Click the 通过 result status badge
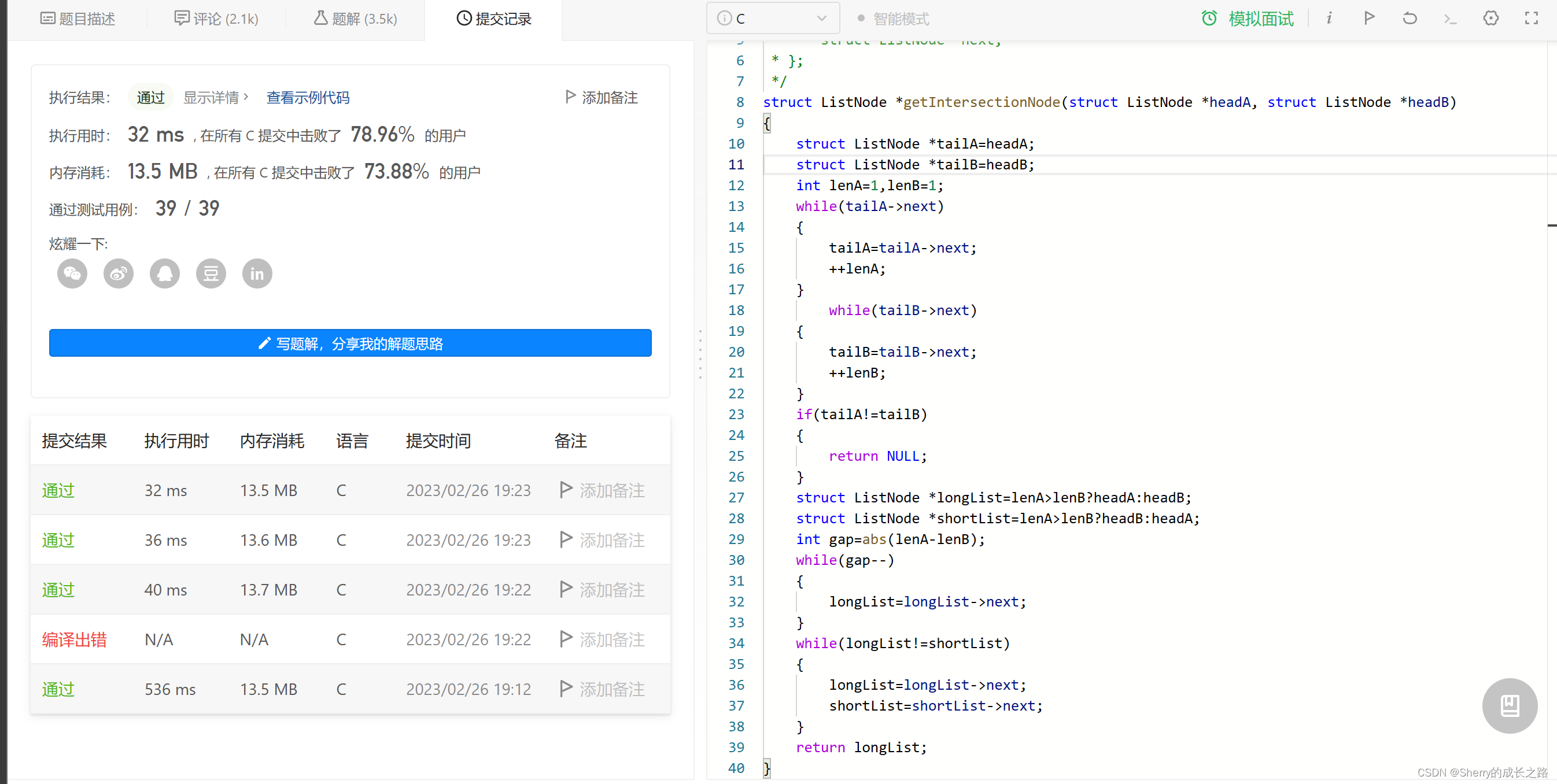This screenshot has width=1557, height=784. (x=150, y=97)
